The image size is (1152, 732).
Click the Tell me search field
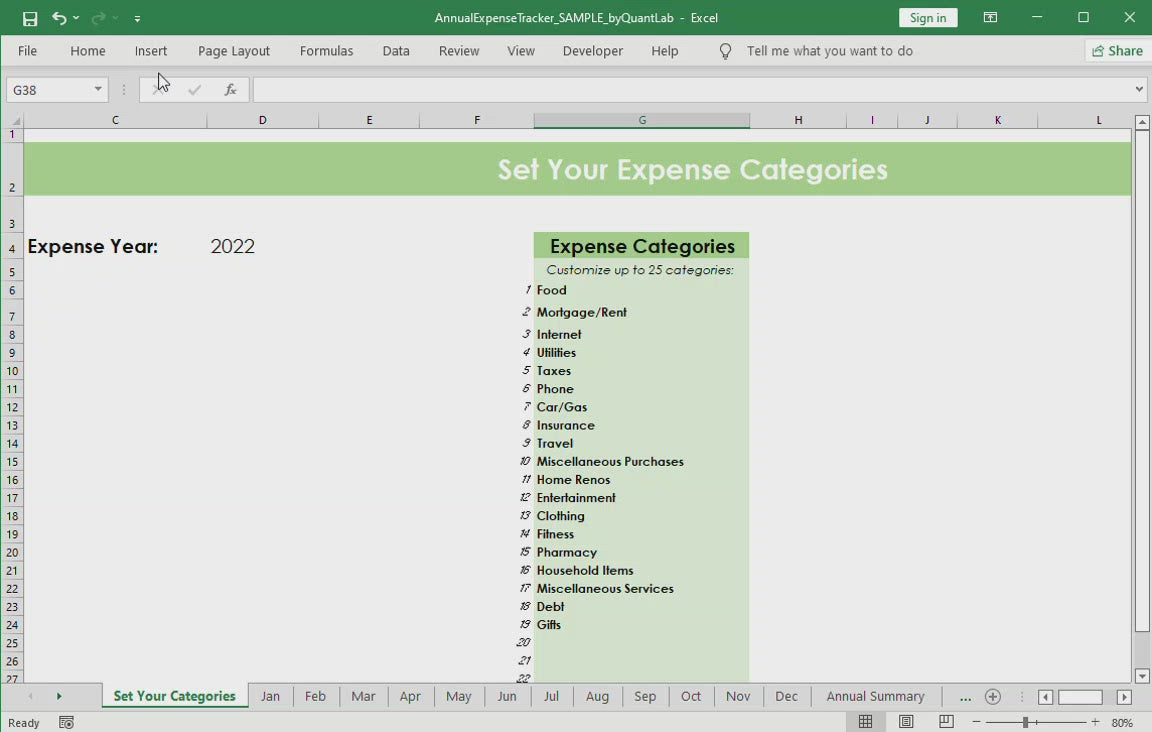click(829, 51)
